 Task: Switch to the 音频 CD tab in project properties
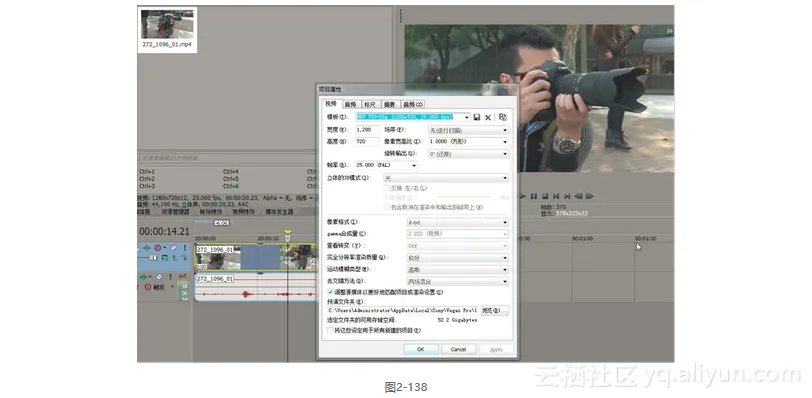(413, 105)
